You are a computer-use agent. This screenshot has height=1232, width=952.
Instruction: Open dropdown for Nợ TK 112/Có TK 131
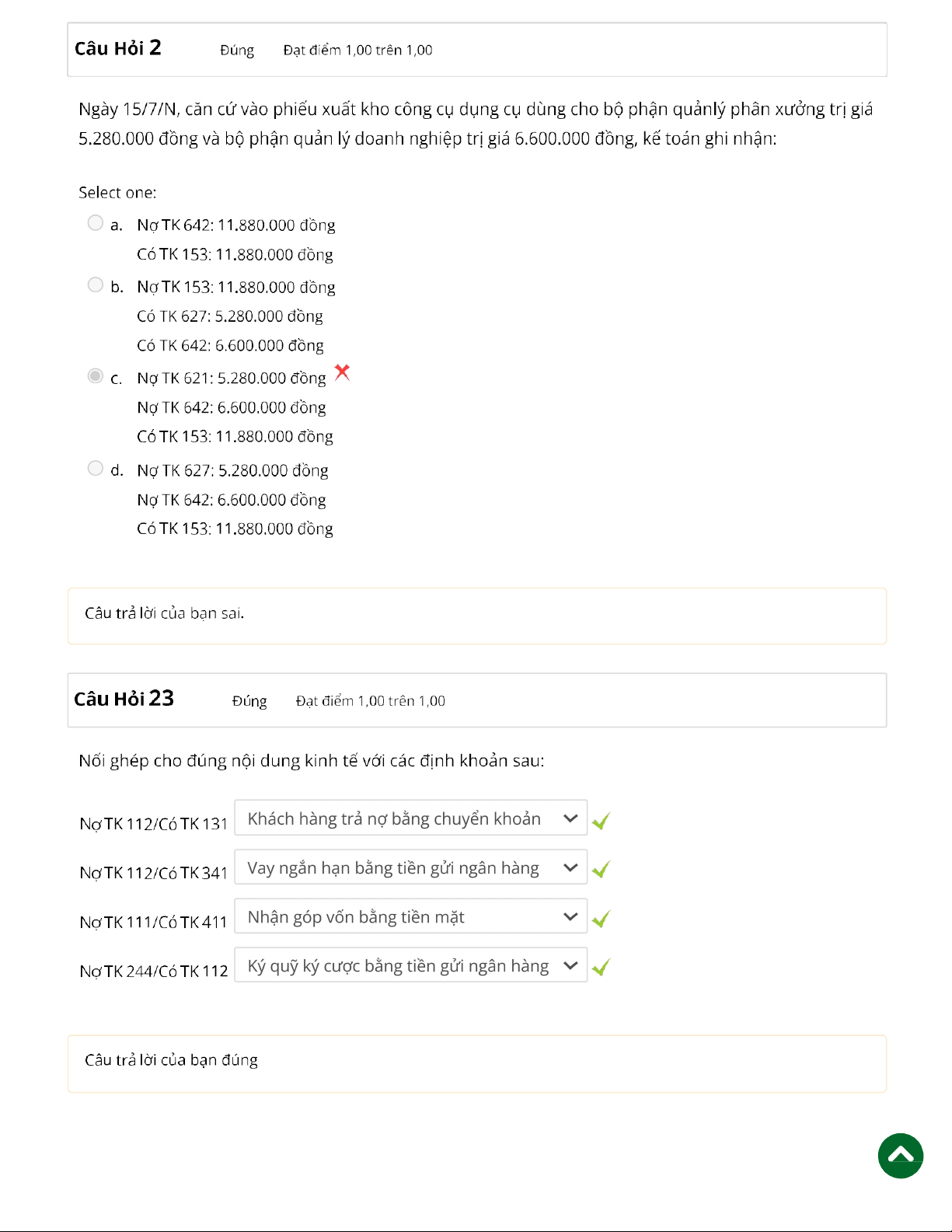click(x=410, y=818)
